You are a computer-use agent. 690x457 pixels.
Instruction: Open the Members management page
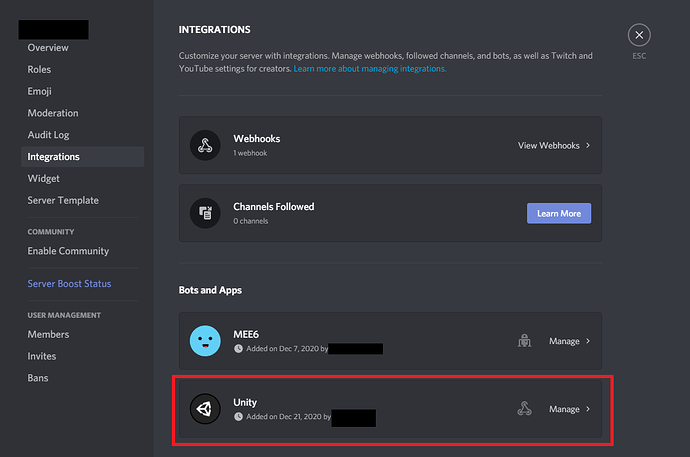click(x=48, y=334)
